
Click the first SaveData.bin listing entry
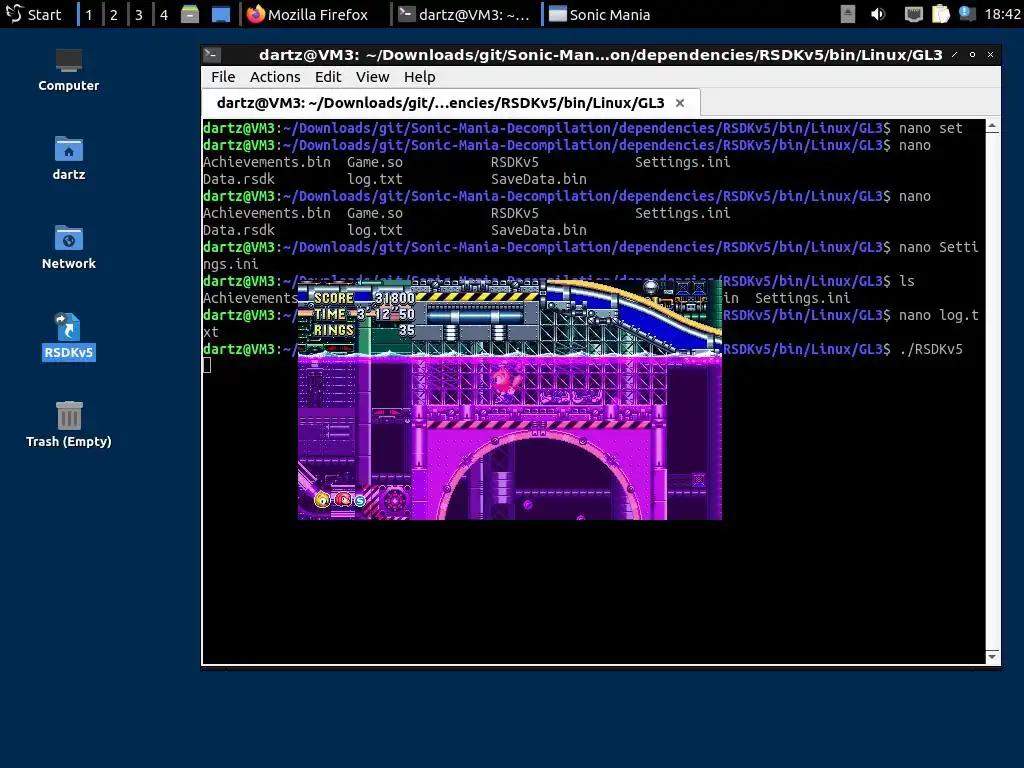click(539, 179)
